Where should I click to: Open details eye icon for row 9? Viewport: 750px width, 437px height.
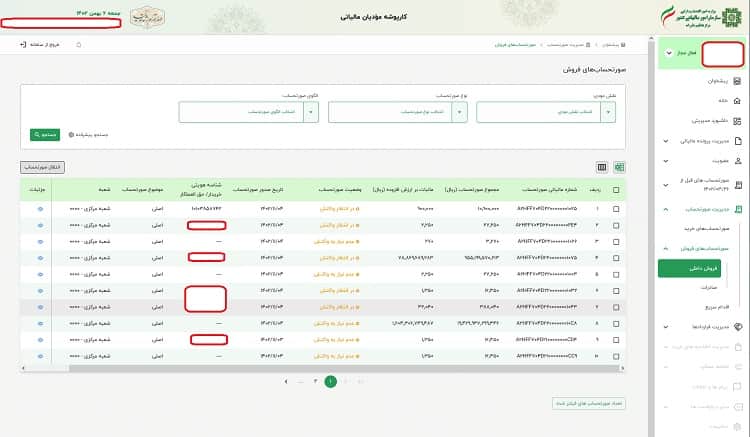40,340
